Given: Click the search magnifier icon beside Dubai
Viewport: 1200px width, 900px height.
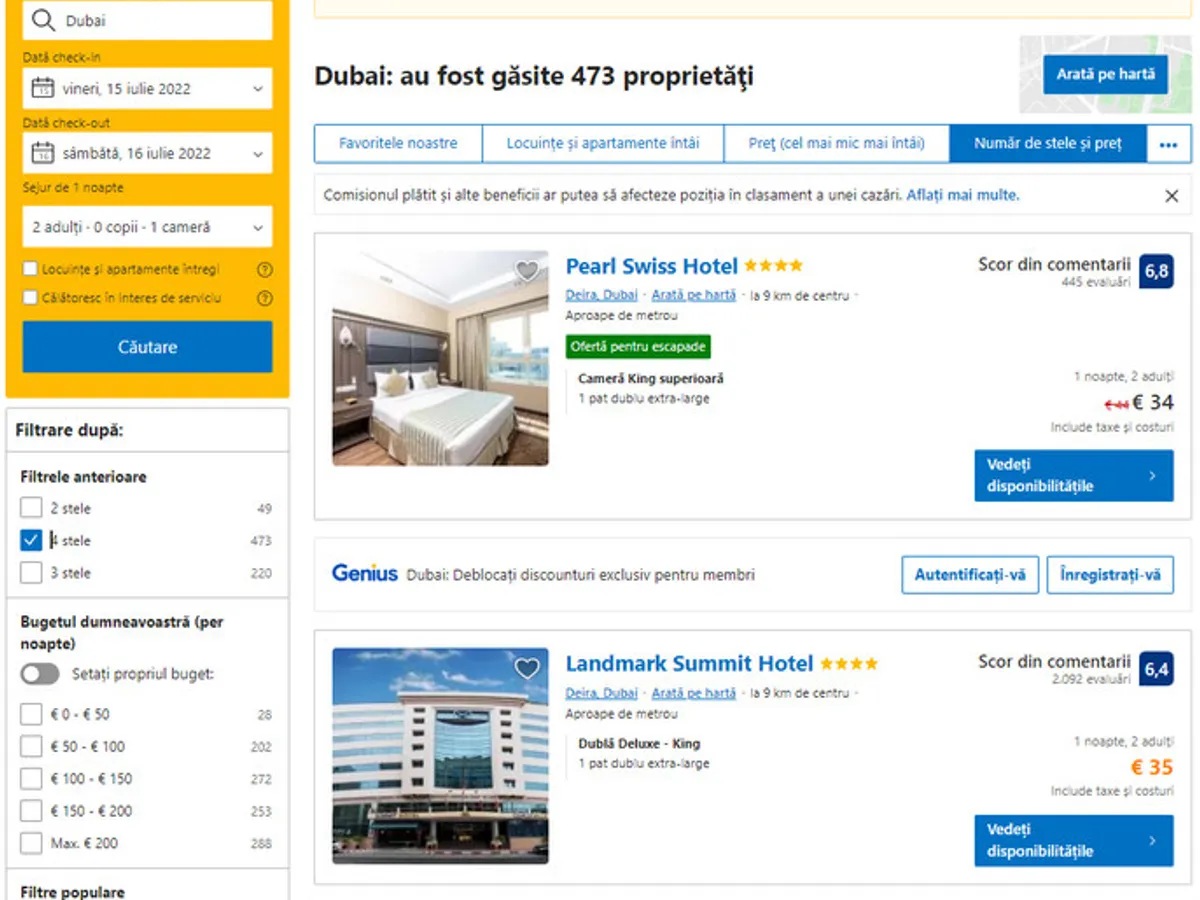Looking at the screenshot, I should (43, 20).
